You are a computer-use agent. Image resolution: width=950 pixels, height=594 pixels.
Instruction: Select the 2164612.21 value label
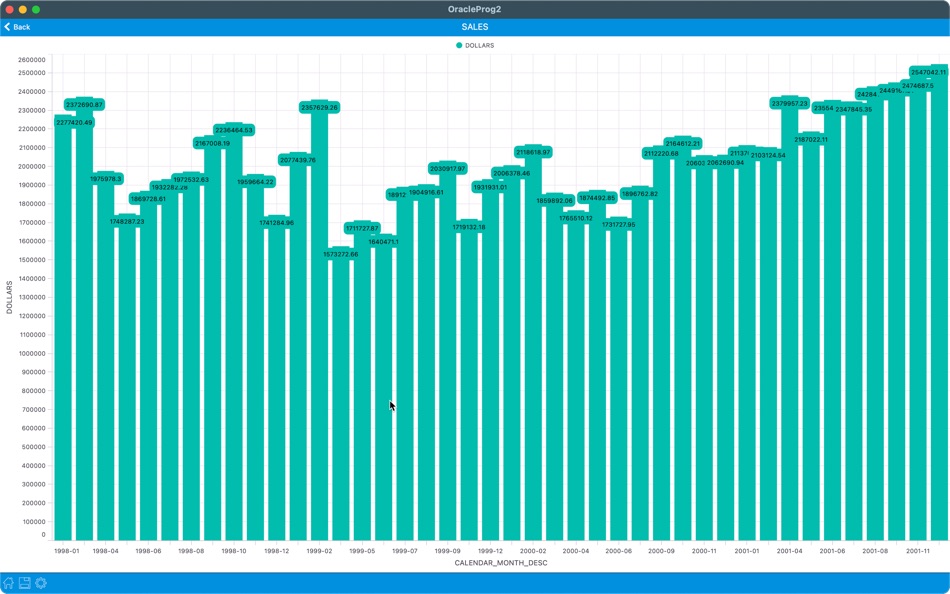click(x=683, y=144)
